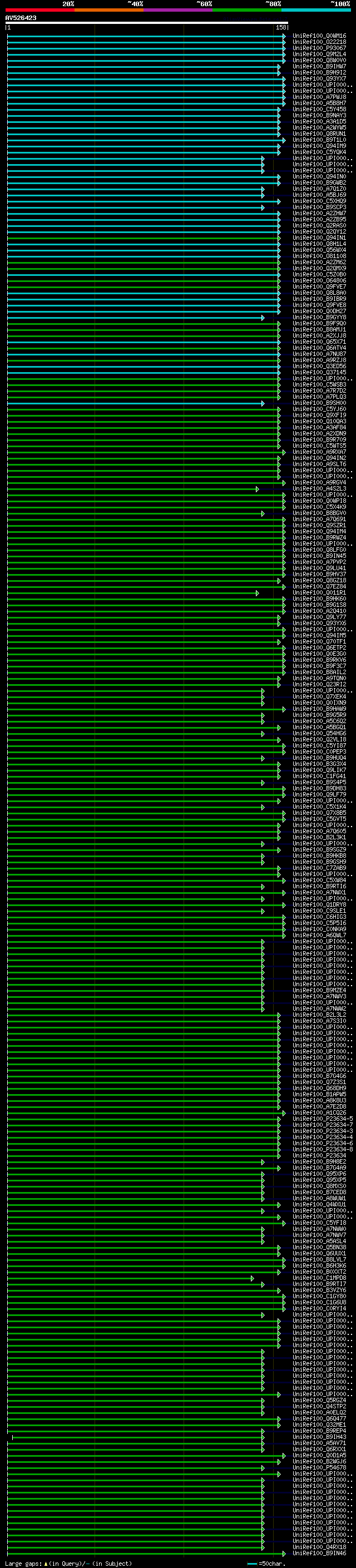Click the cyan ~100% identity legend segment
The image size is (356, 1568).
[x=317, y=10]
